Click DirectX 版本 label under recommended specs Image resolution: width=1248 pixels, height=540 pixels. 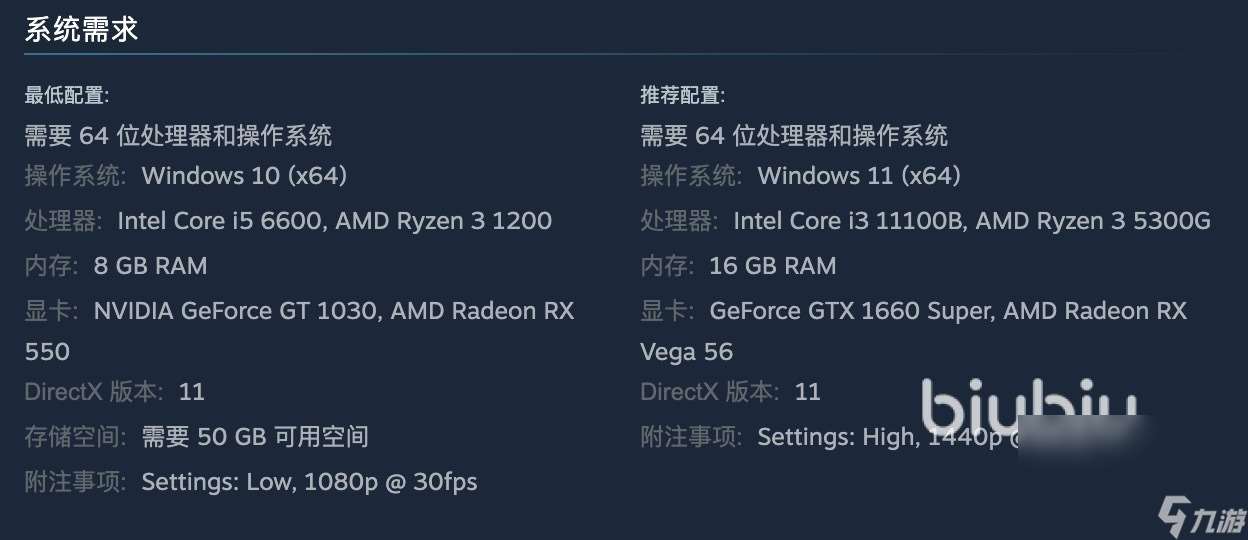pyautogui.click(x=709, y=392)
